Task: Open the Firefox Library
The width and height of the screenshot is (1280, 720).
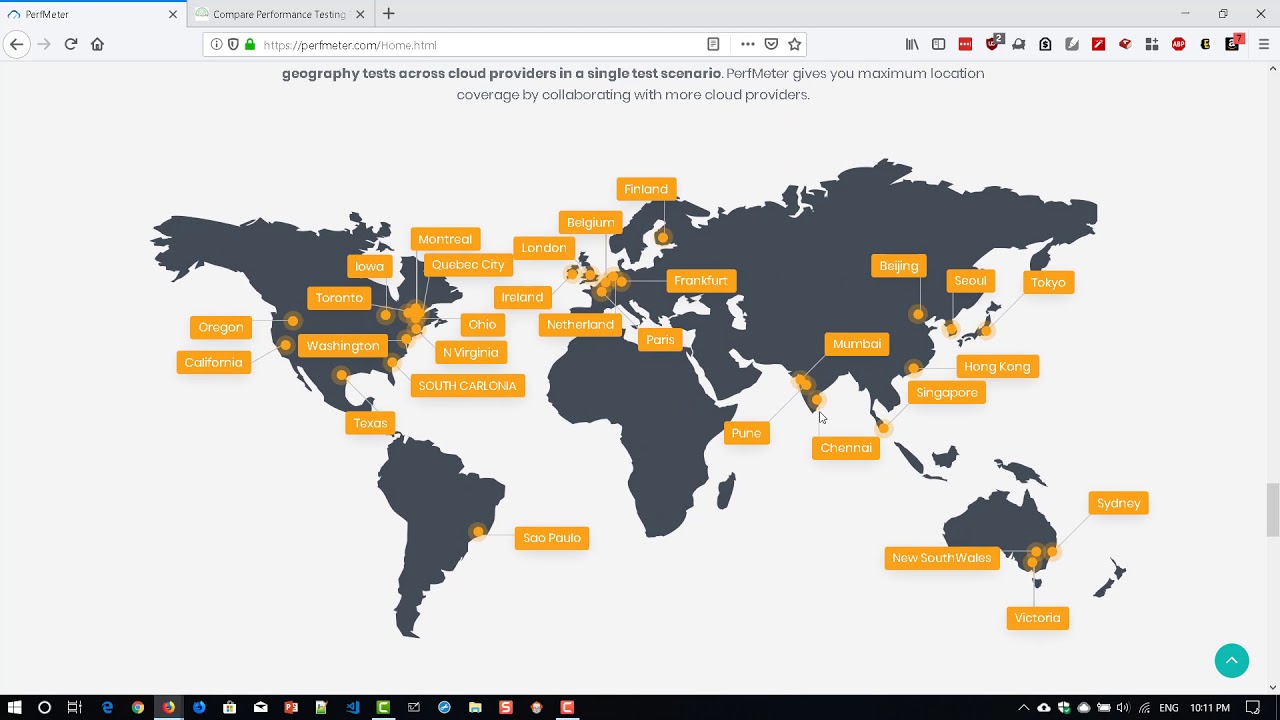Action: pyautogui.click(x=912, y=44)
